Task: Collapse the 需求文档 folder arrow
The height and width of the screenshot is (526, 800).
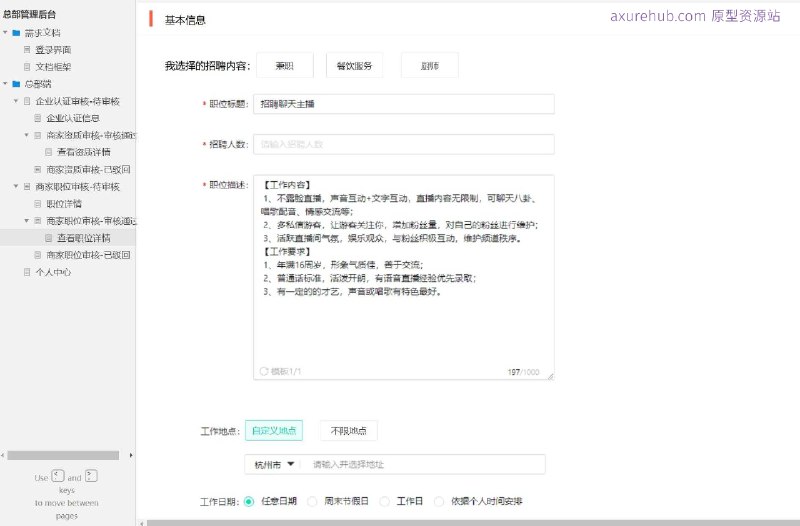Action: pos(6,33)
